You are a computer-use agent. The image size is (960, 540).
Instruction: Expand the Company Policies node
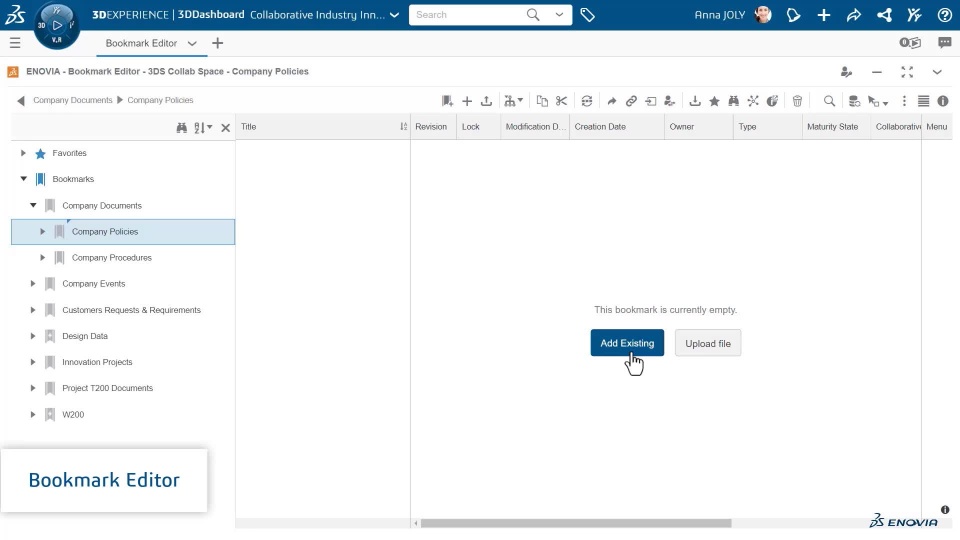[43, 231]
